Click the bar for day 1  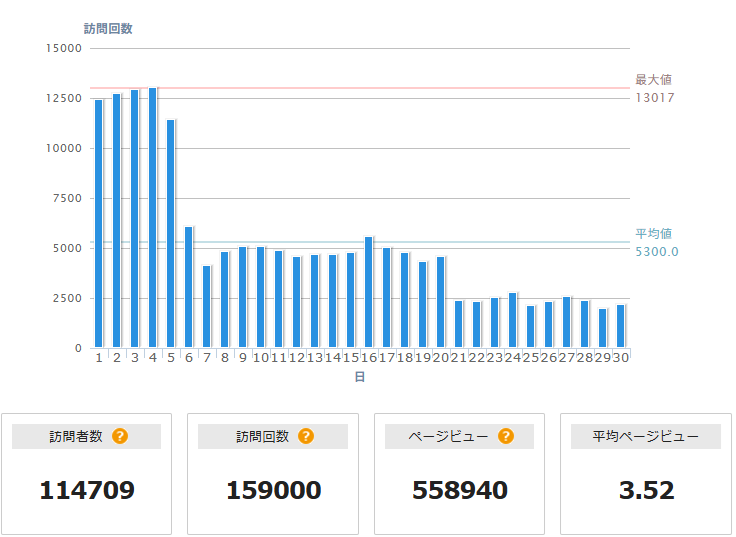[98, 223]
